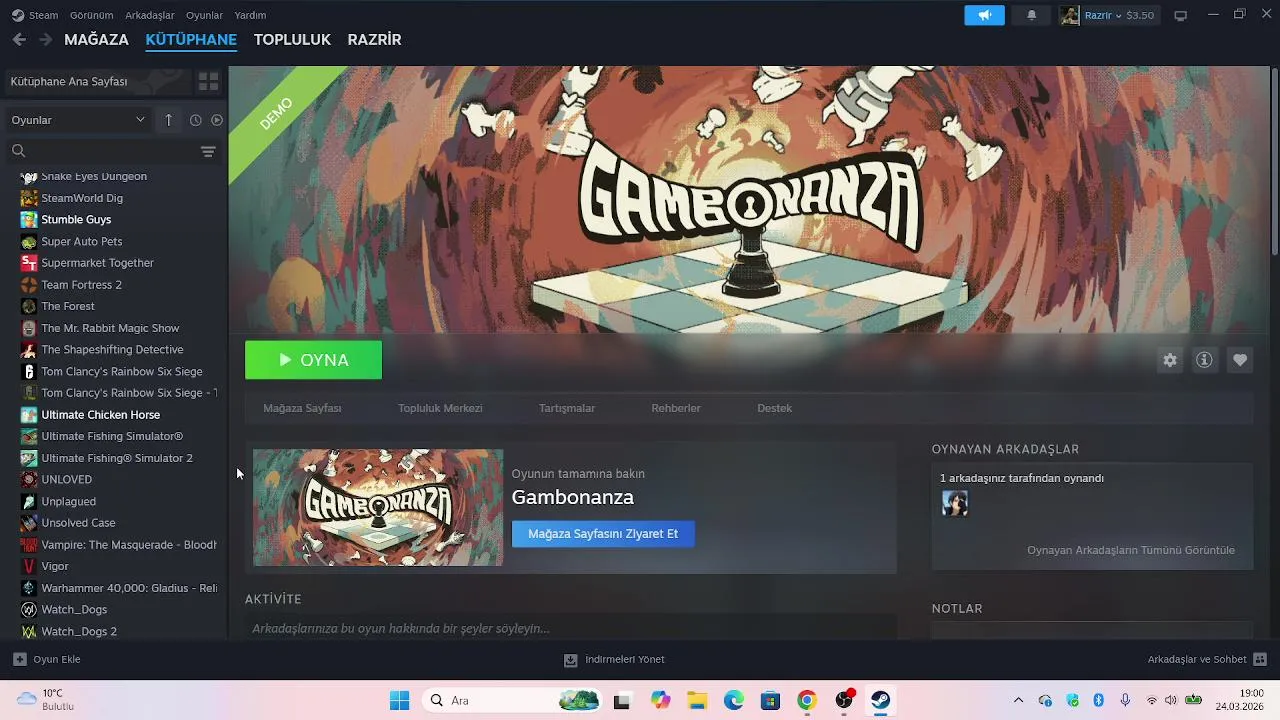Screen dimensions: 1280x720
Task: Open the Oyunlar filter dropdown
Action: (78, 120)
